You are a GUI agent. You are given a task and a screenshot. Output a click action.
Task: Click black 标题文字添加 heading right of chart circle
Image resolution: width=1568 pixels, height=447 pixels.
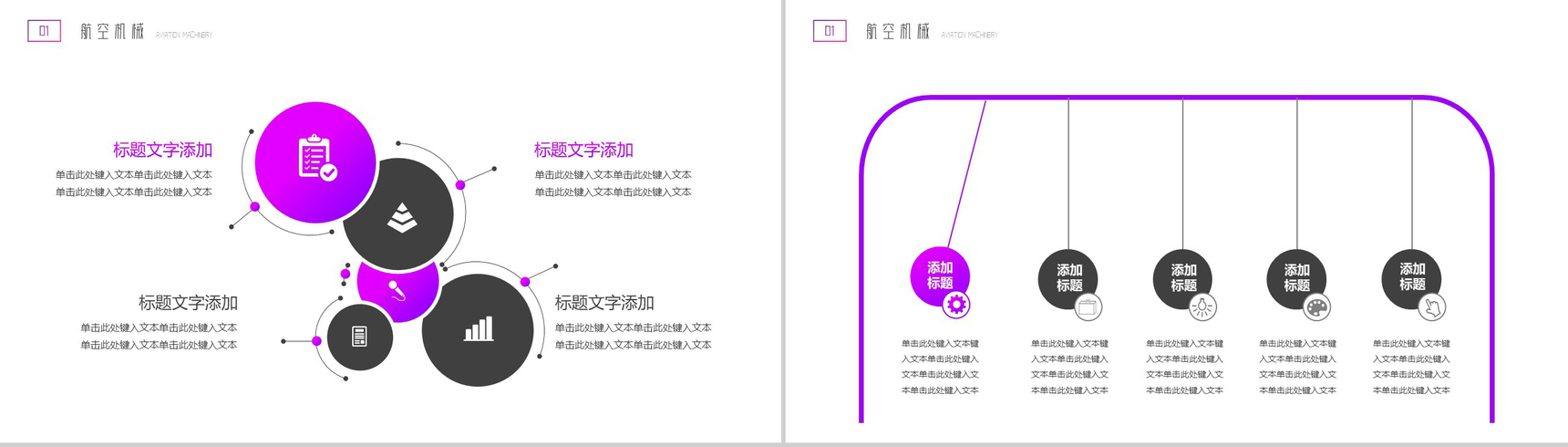coord(604,303)
